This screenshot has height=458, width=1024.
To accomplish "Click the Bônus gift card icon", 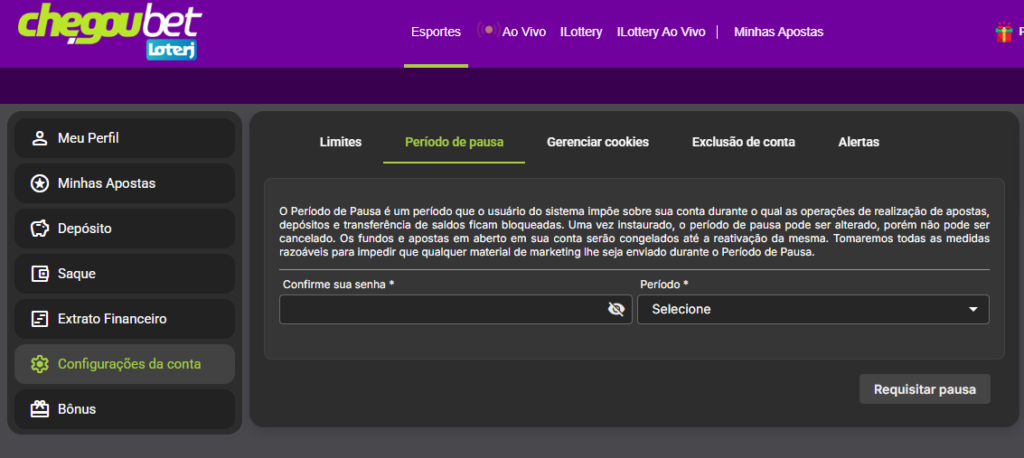I will [x=40, y=409].
